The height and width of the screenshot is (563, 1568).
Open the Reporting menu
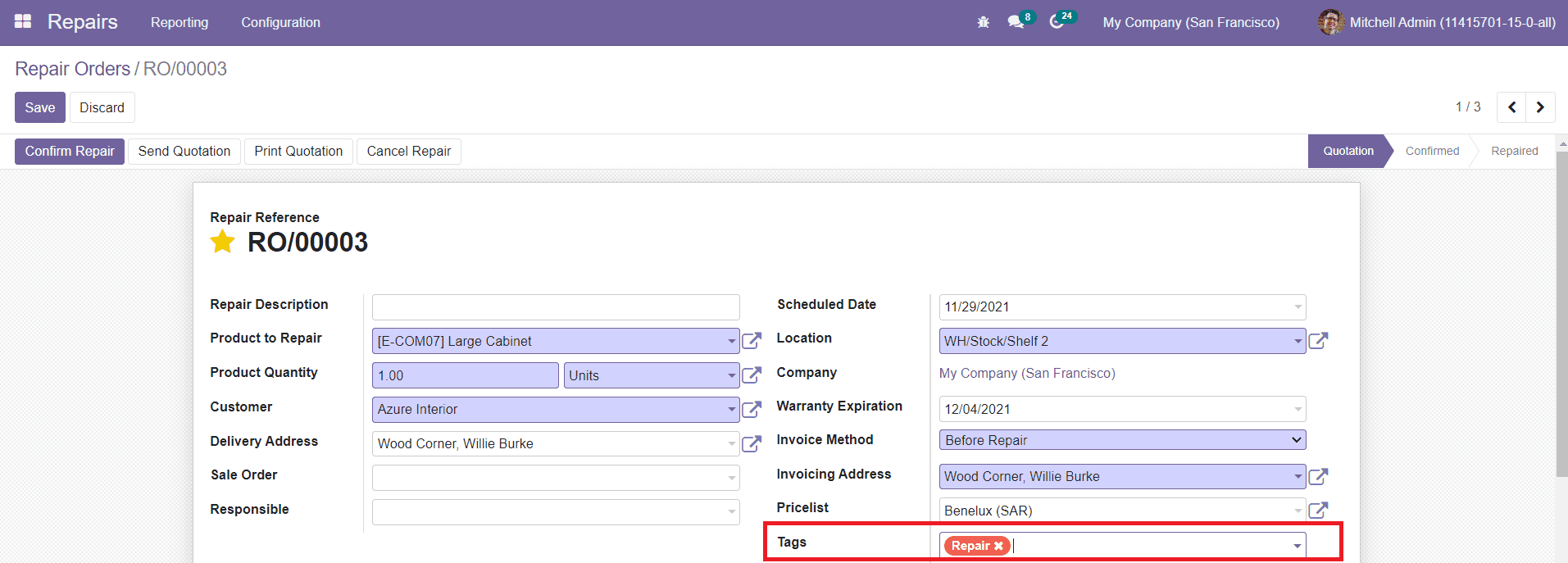click(180, 22)
